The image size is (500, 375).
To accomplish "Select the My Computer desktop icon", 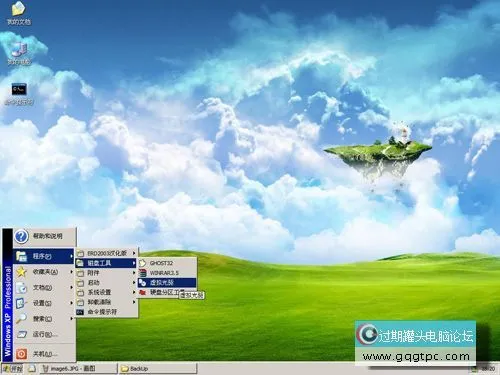I will click(19, 53).
